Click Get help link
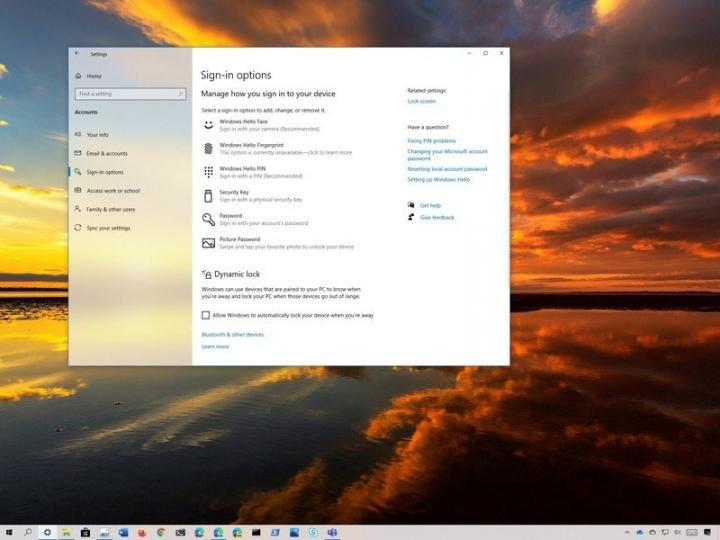 tap(430, 205)
